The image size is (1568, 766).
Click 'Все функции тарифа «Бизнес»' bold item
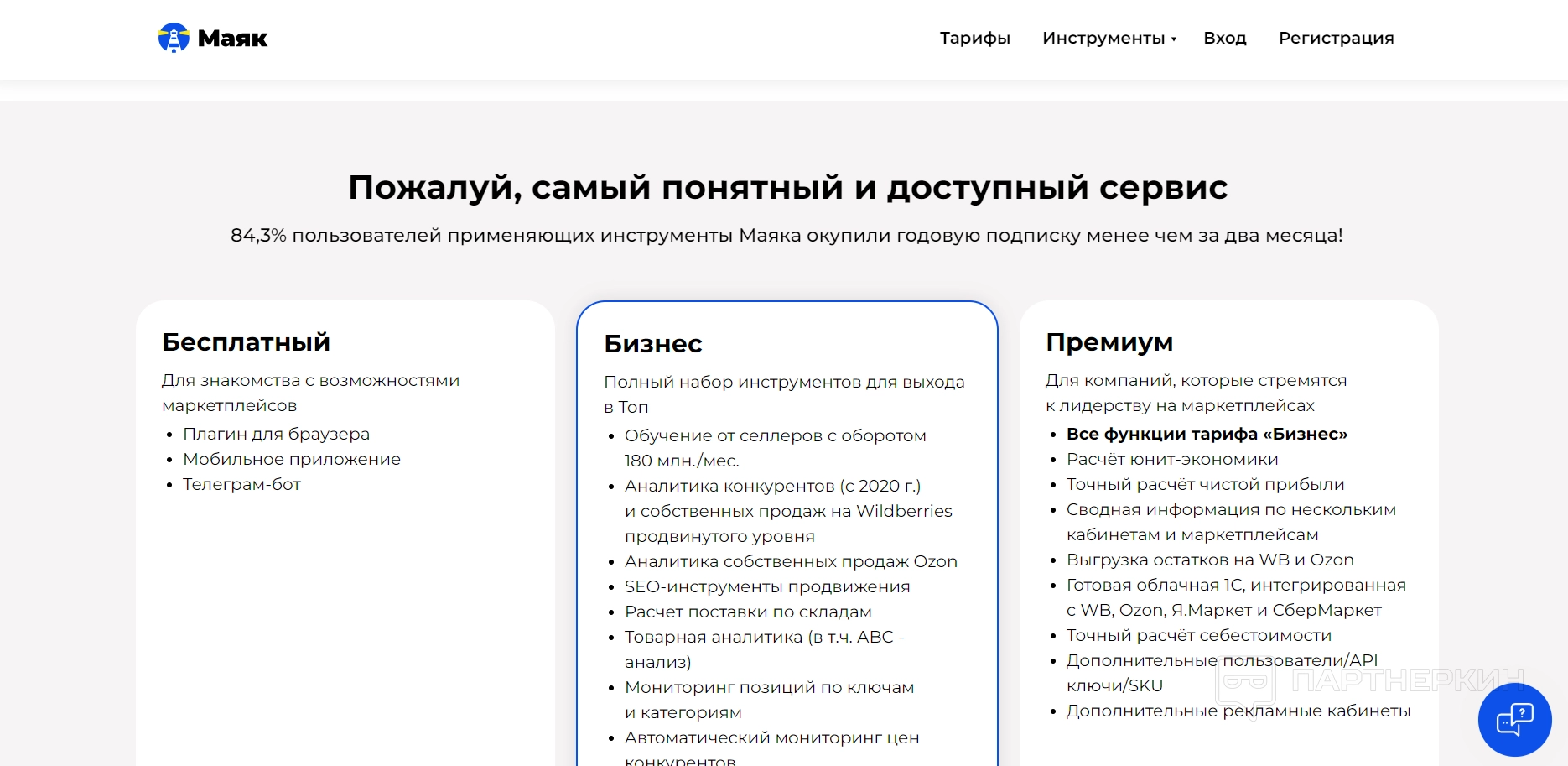tap(1207, 434)
